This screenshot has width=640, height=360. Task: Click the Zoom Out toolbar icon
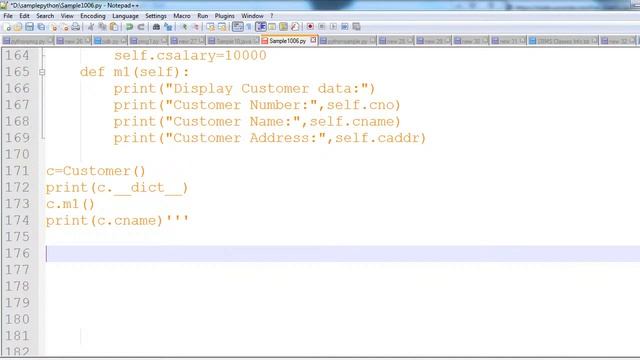click(x=196, y=27)
